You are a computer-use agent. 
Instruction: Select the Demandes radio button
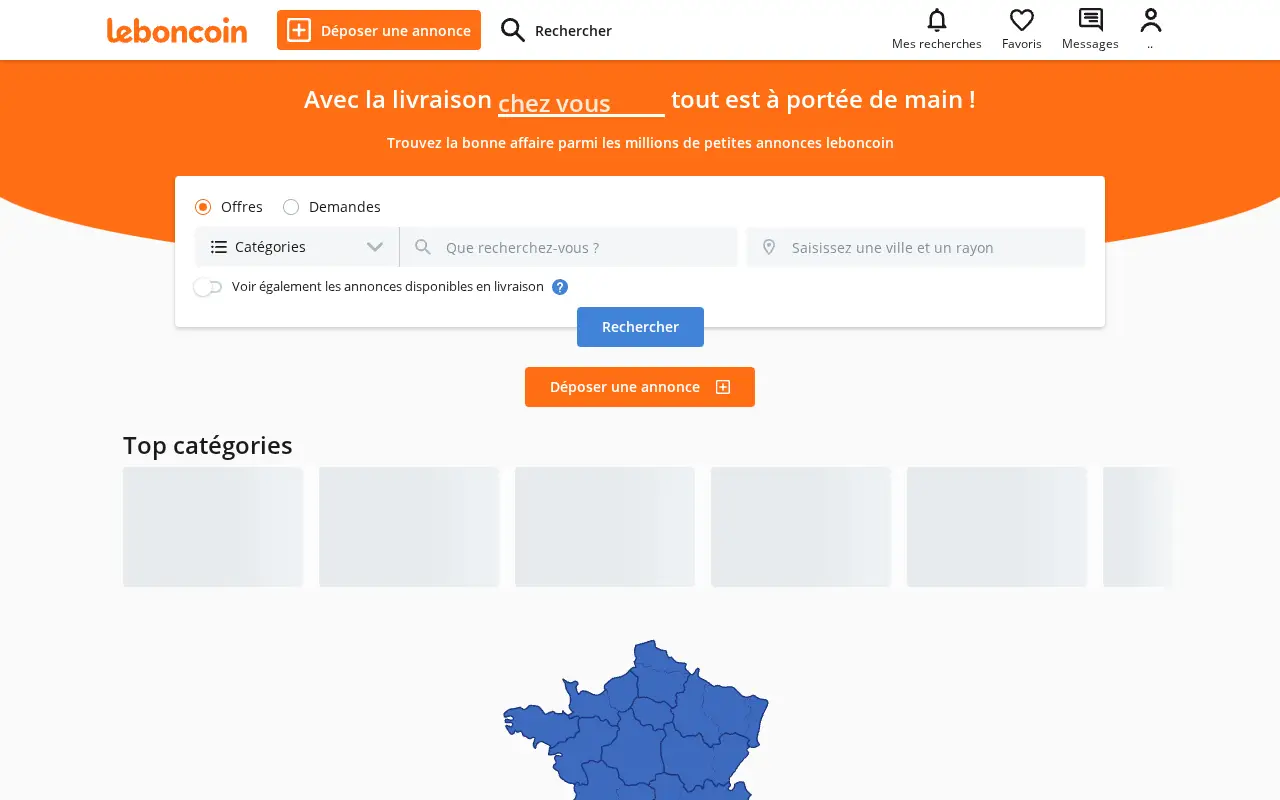pyautogui.click(x=291, y=207)
